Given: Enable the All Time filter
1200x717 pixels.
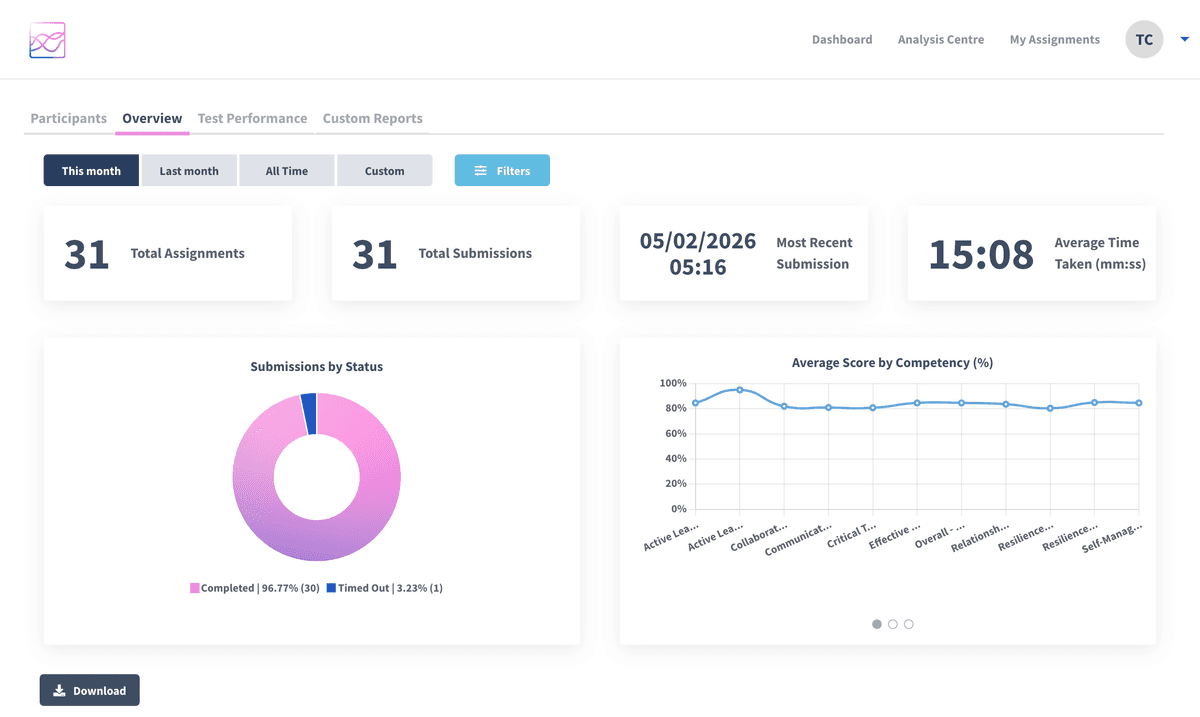Looking at the screenshot, I should 287,170.
